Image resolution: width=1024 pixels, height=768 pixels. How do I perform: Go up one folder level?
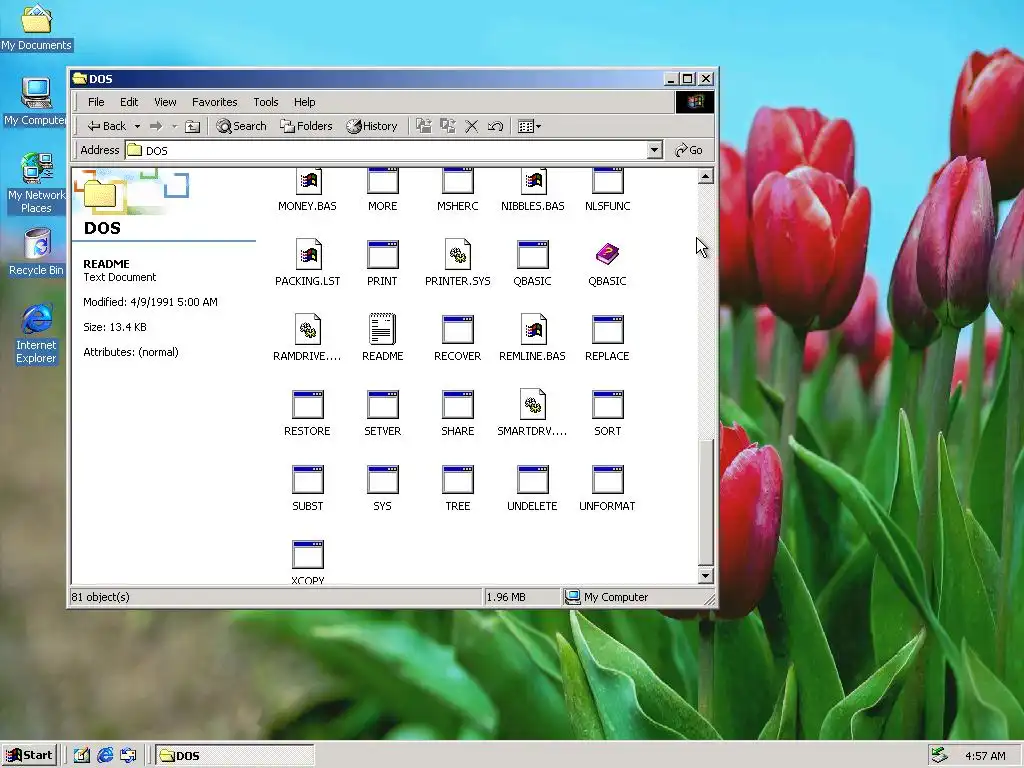tap(192, 126)
